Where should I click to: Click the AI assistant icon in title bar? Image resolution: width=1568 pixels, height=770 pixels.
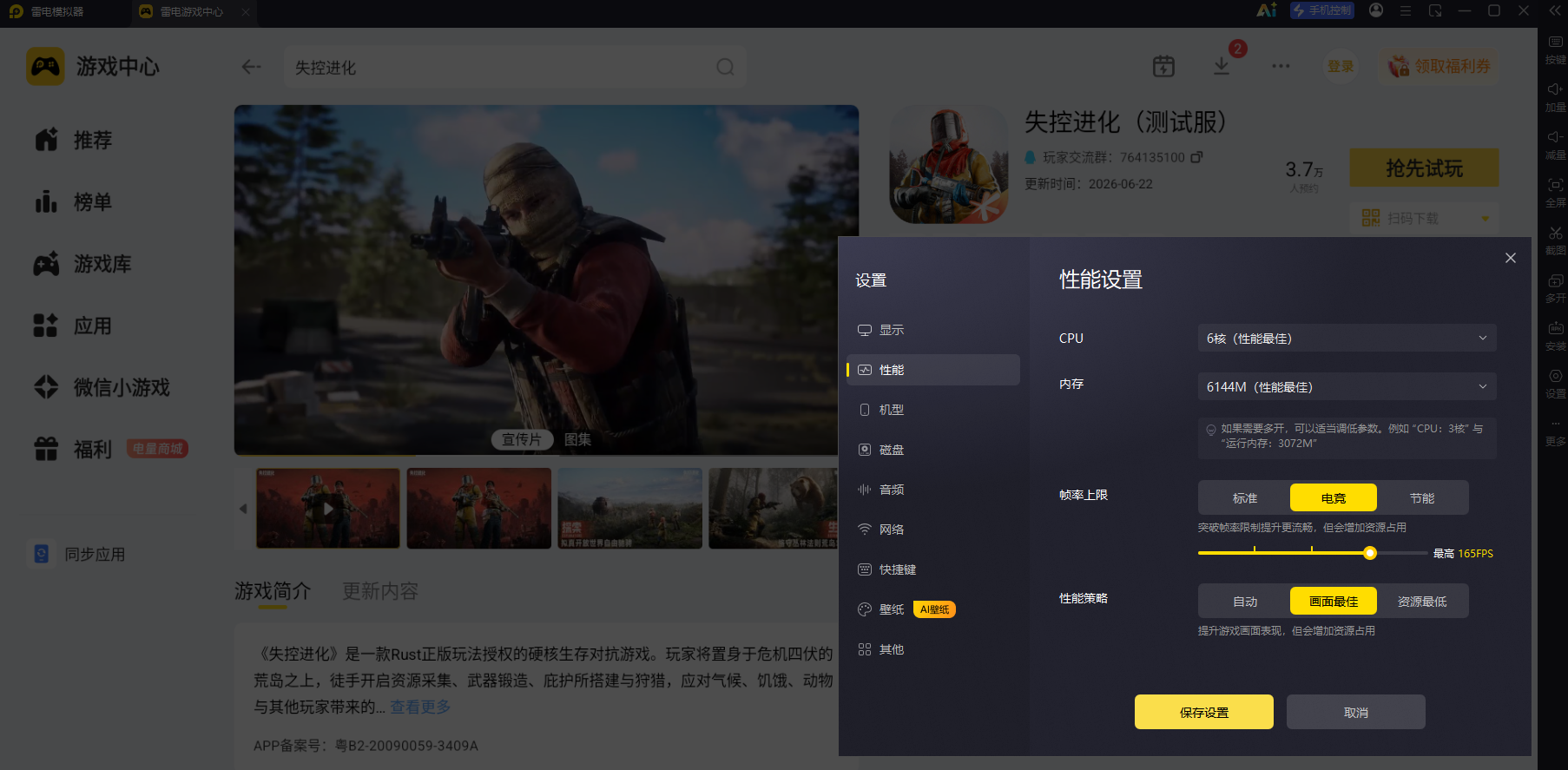1267,10
